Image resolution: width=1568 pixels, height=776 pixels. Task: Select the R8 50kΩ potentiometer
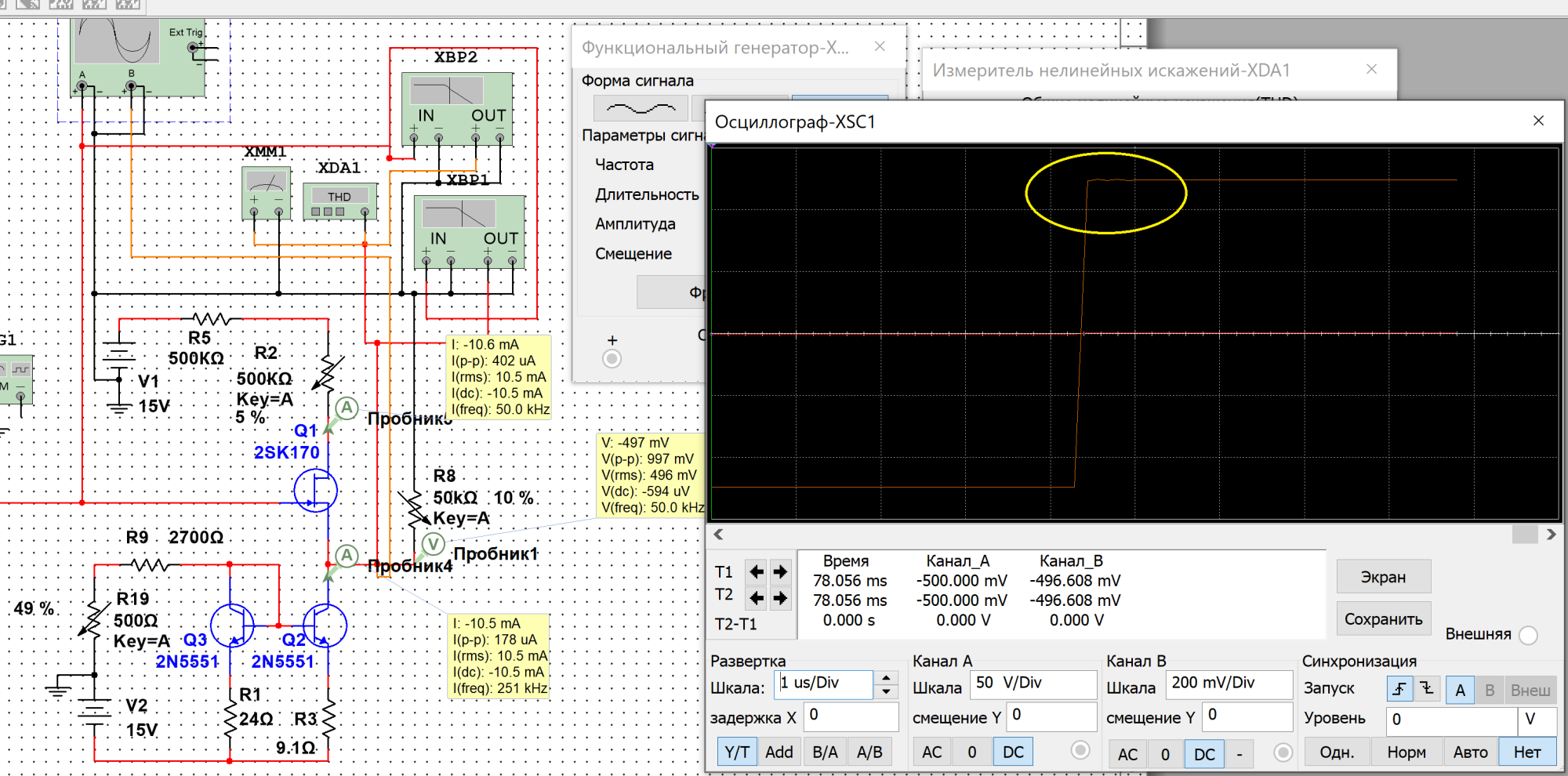pos(414,508)
